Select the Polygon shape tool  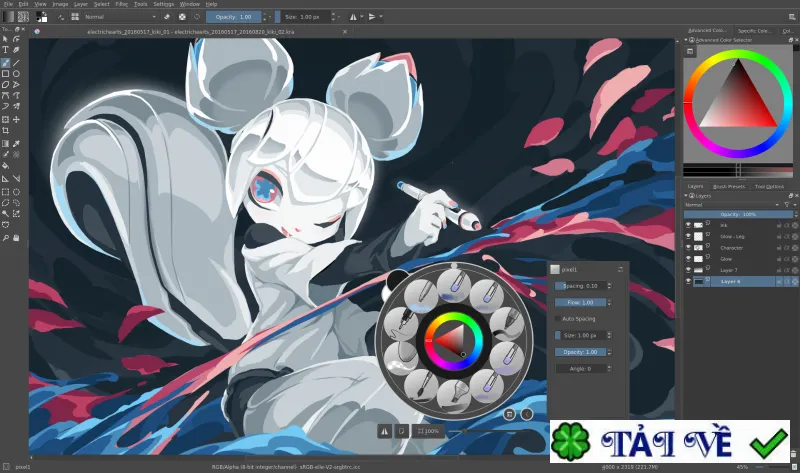pyautogui.click(x=5, y=85)
